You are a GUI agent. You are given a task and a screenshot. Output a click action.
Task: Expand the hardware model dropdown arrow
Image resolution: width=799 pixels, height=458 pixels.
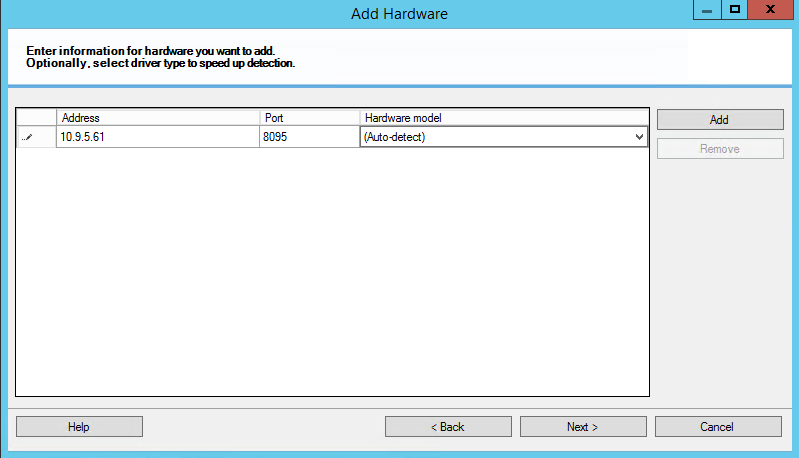(x=639, y=137)
